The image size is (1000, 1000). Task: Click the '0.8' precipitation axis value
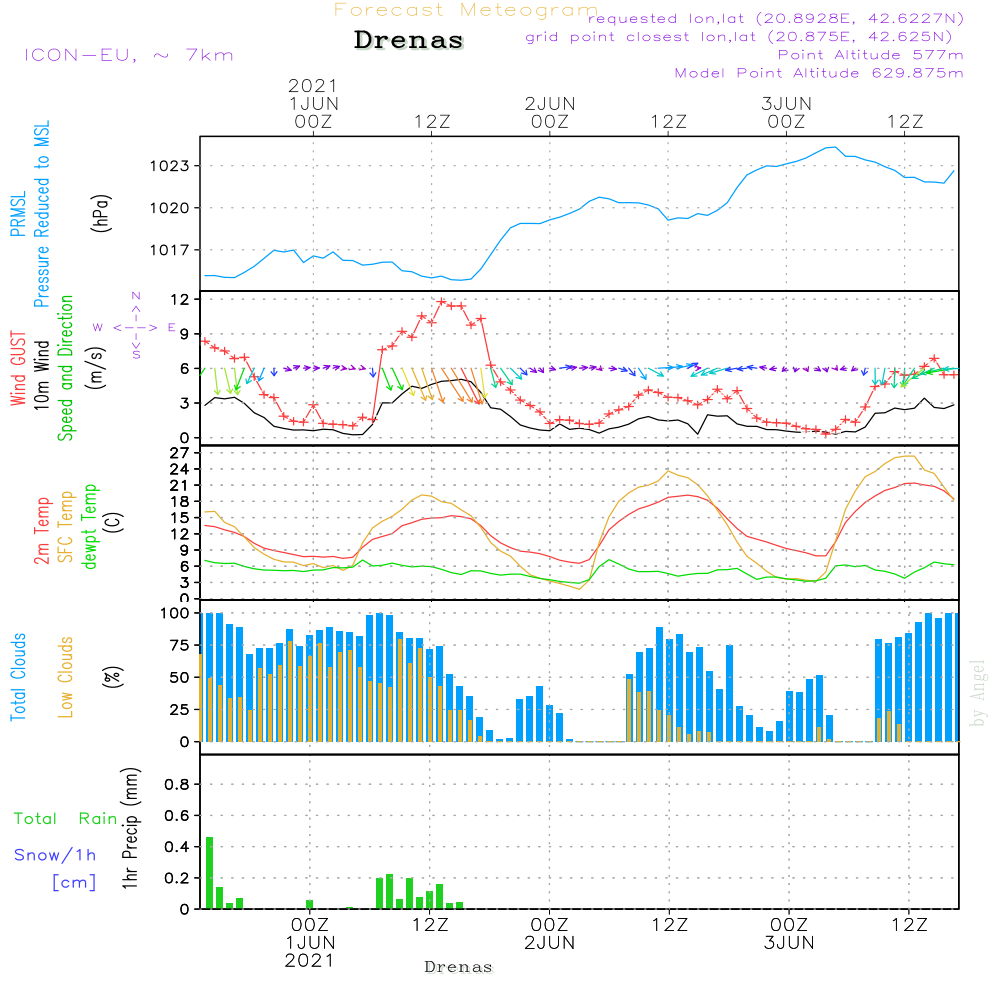point(177,784)
